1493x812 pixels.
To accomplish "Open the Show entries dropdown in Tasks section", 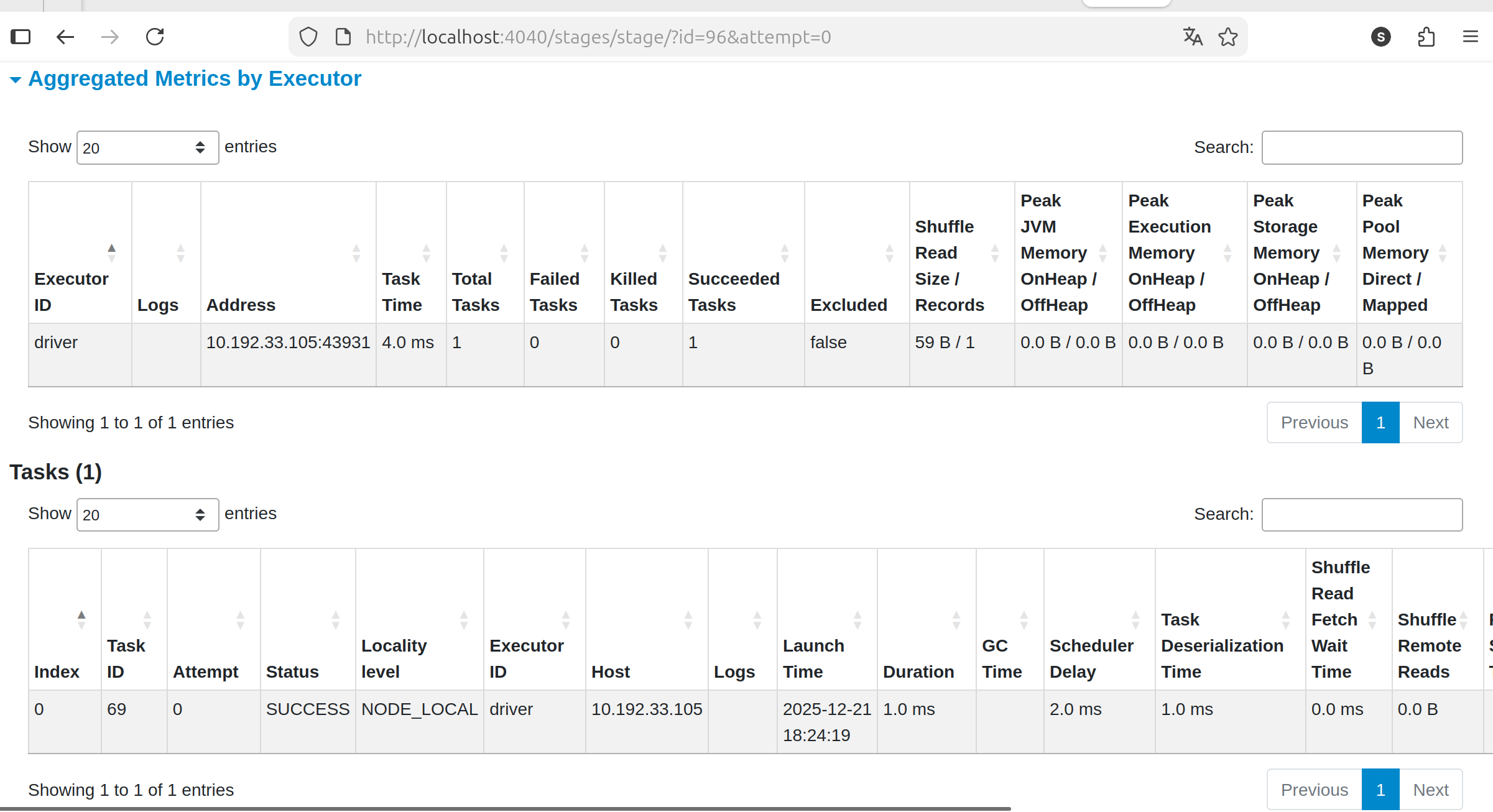I will tap(147, 514).
